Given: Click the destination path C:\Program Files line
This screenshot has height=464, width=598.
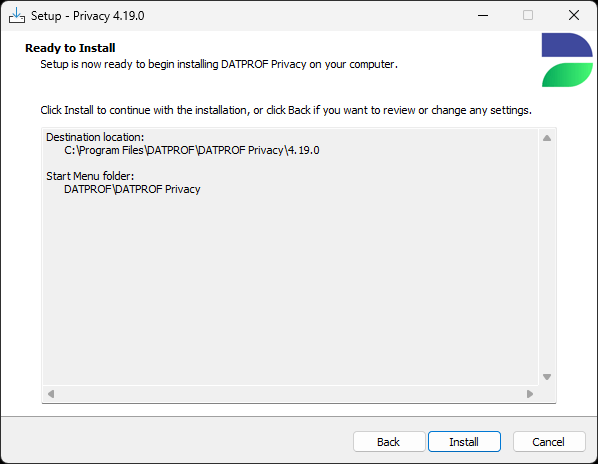Looking at the screenshot, I should 191,150.
